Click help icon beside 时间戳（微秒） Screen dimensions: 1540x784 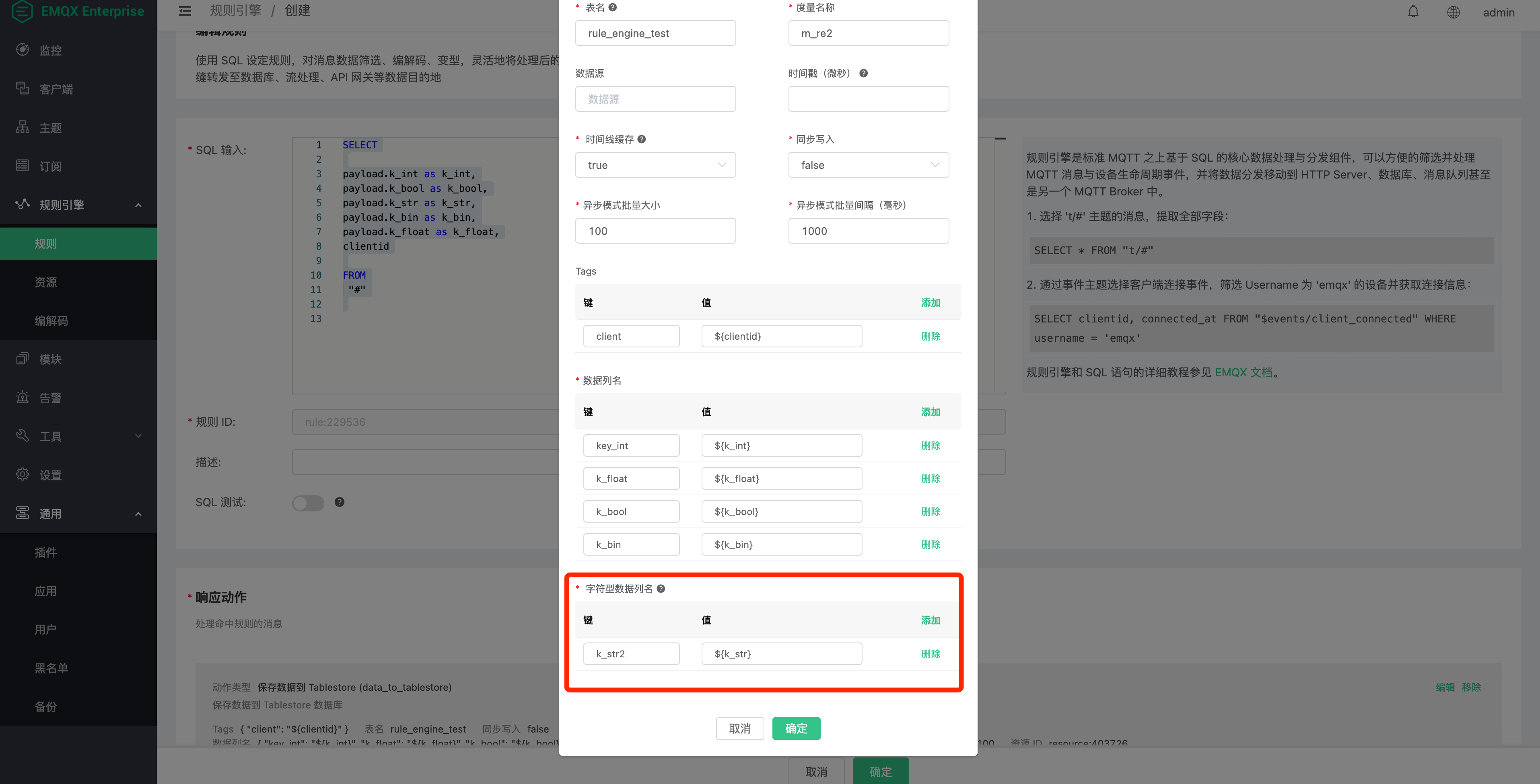click(863, 73)
